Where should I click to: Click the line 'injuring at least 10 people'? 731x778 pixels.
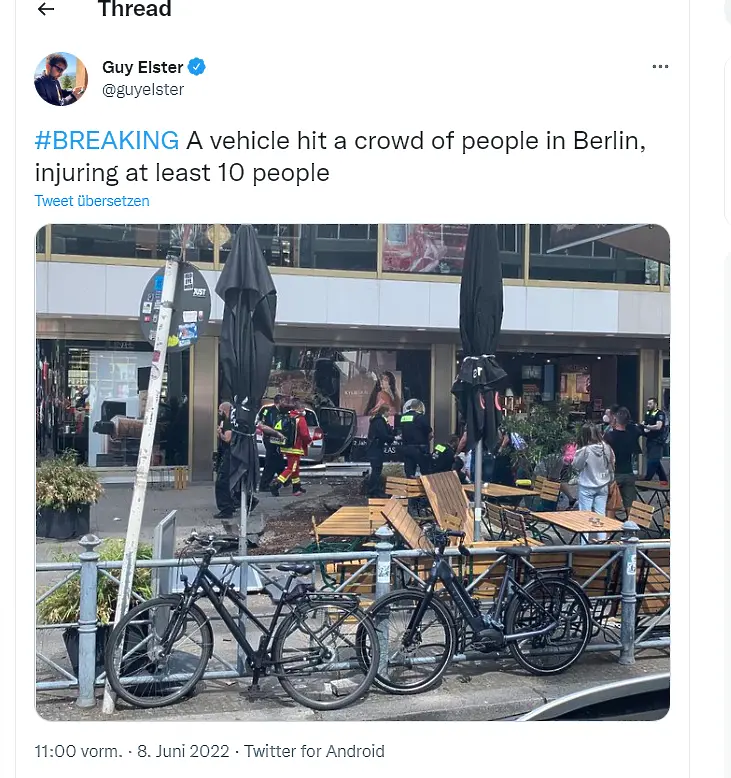(x=182, y=173)
